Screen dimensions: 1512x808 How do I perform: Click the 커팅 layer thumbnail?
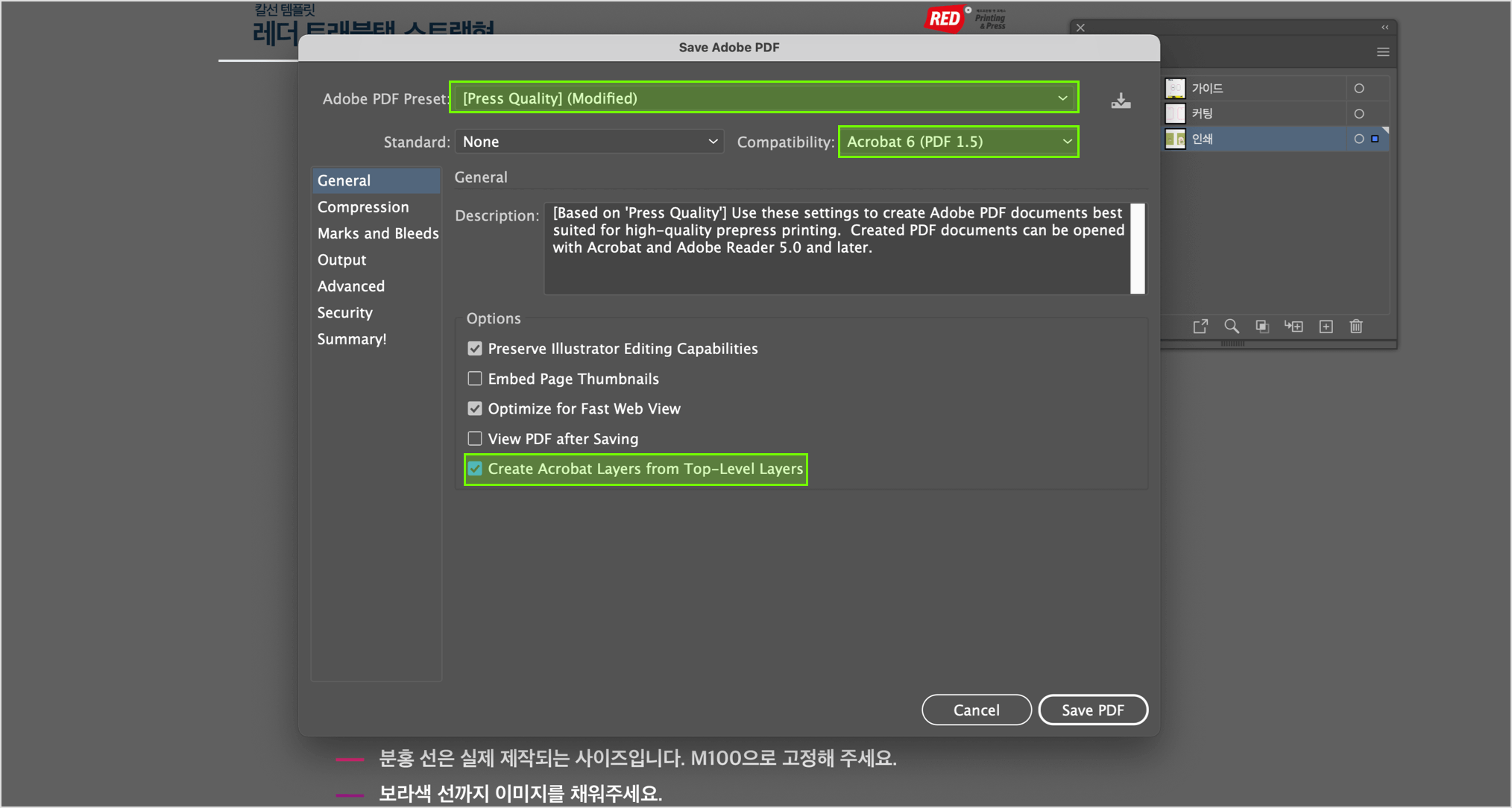[1175, 114]
